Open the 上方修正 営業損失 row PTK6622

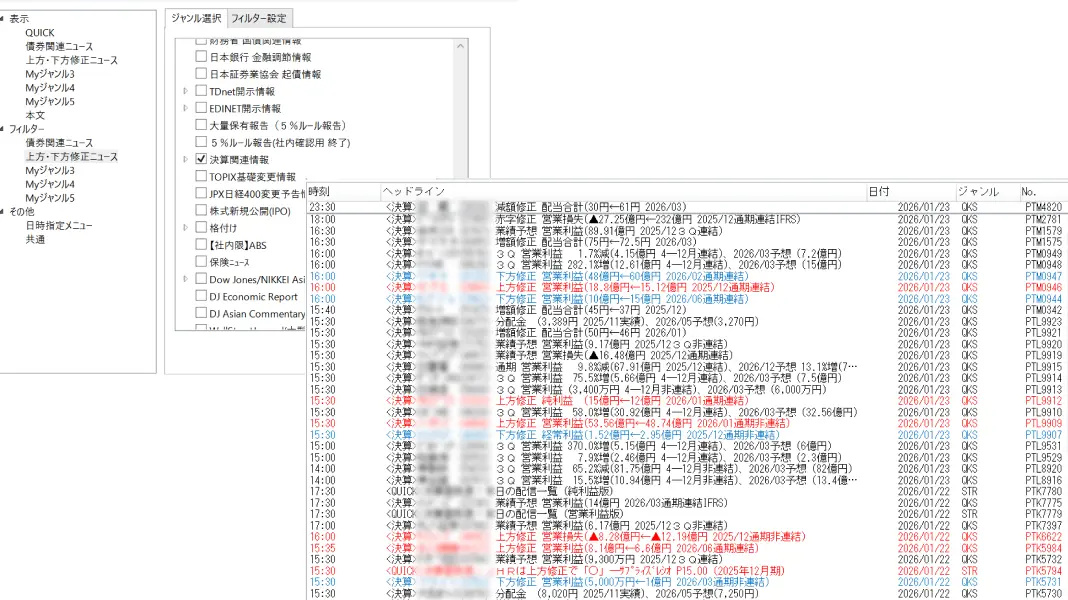coord(687,537)
